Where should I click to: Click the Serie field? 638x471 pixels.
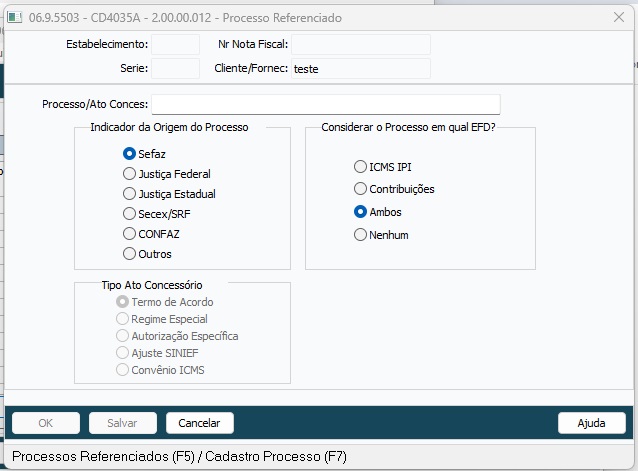click(175, 68)
